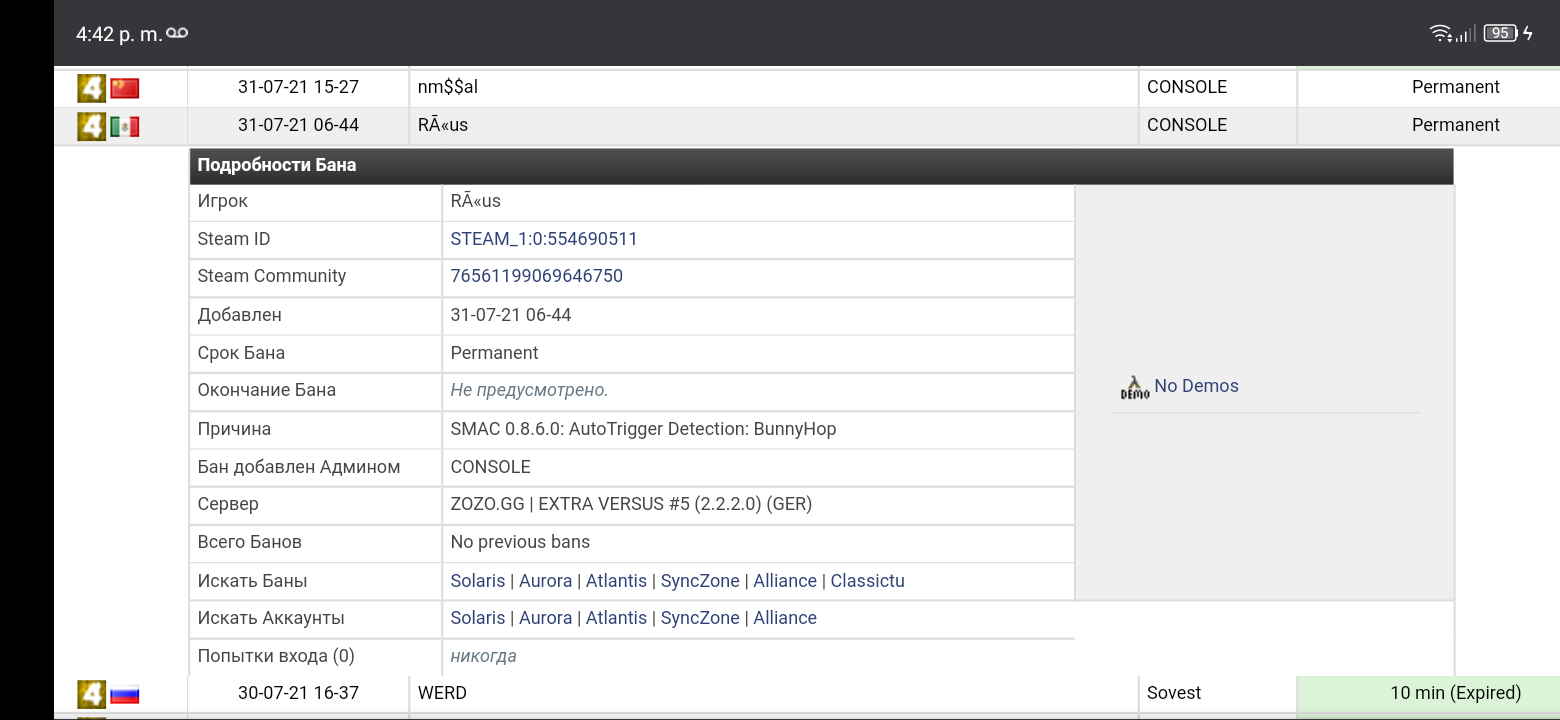Tap the battery indicator in status bar

coord(1499,33)
